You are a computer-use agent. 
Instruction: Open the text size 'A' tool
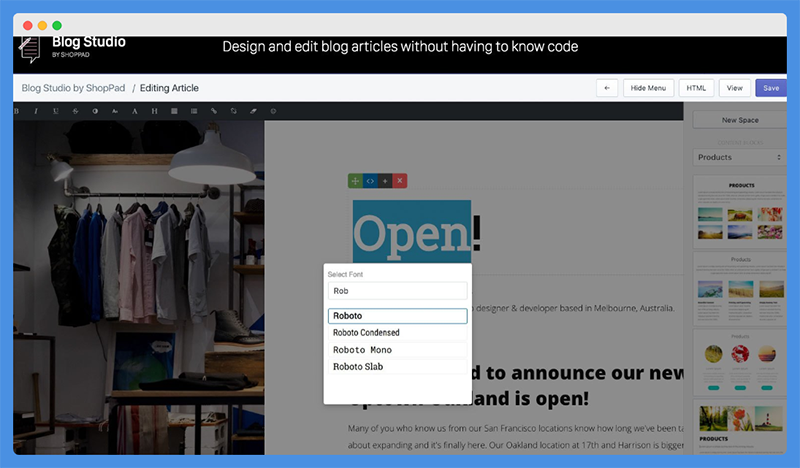point(135,111)
